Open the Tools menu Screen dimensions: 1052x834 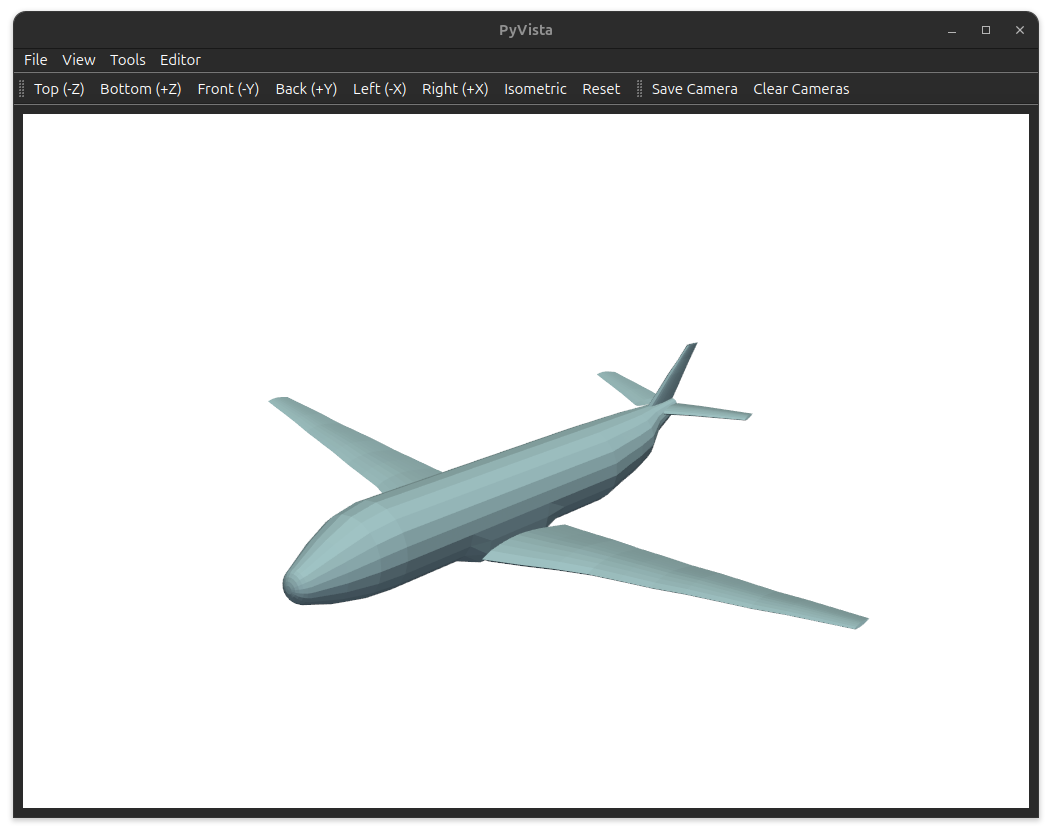pyautogui.click(x=128, y=60)
